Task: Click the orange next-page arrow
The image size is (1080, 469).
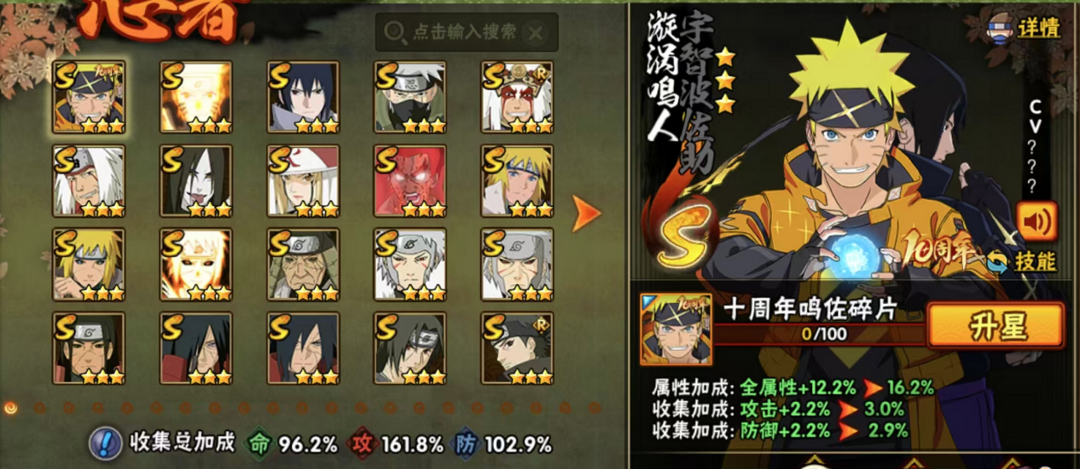Action: click(587, 214)
